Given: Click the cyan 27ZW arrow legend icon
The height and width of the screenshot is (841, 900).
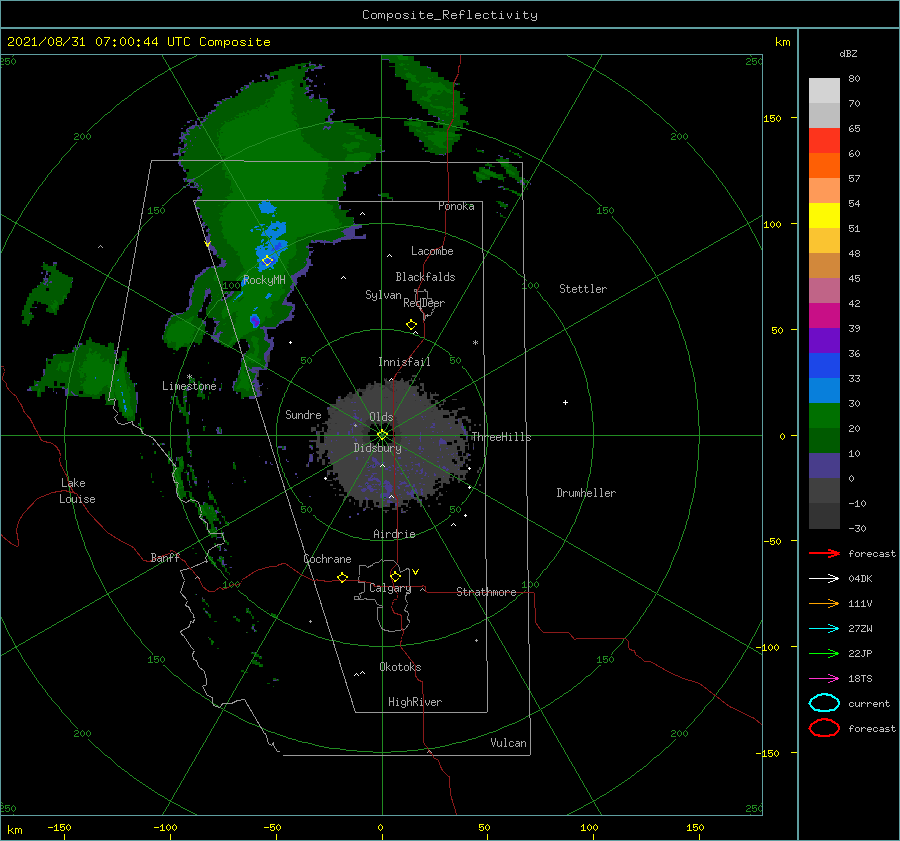Looking at the screenshot, I should (x=824, y=629).
